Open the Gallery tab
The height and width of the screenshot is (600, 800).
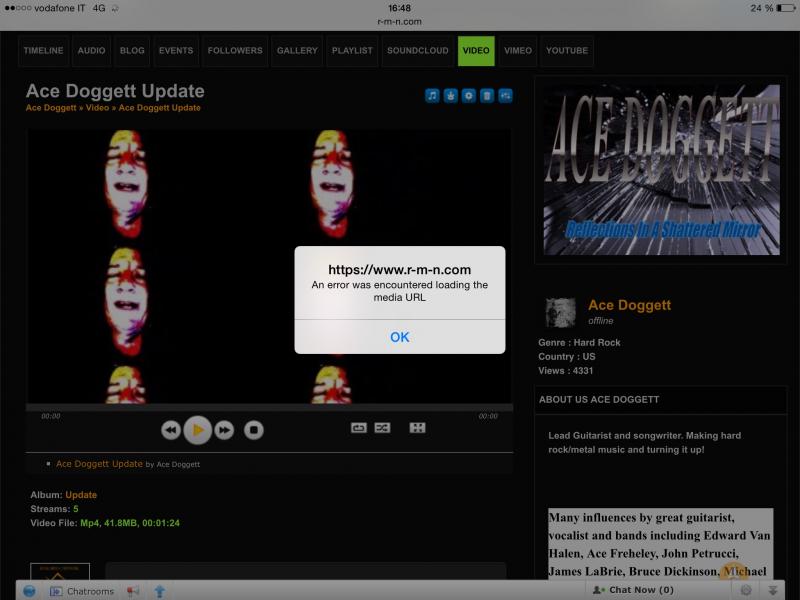click(297, 51)
